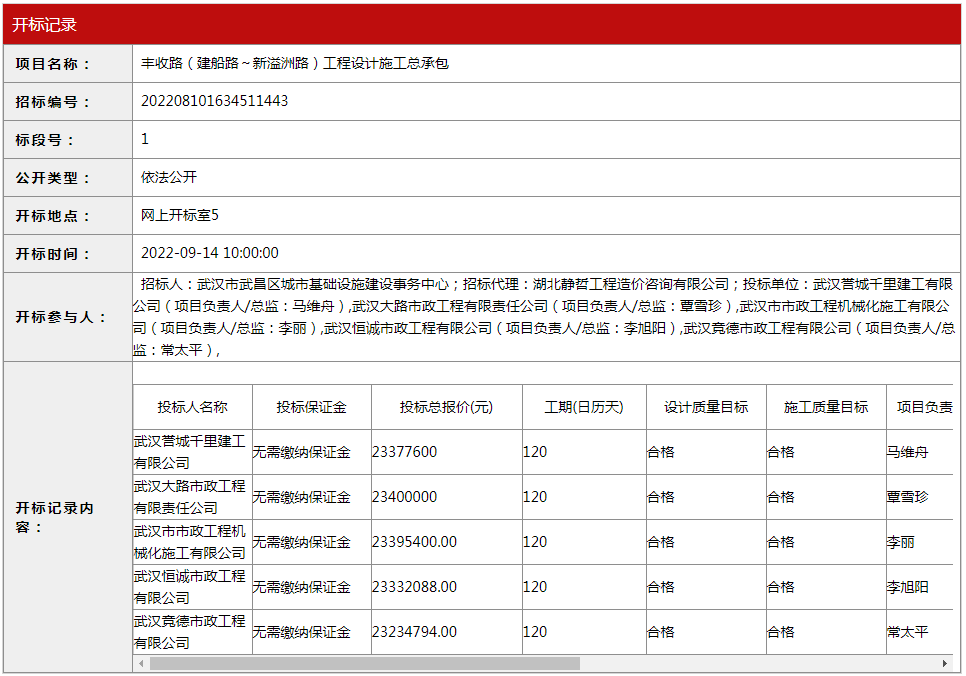
Task: Click 无需缴纳保证金 in the 23400000 row
Action: point(301,497)
